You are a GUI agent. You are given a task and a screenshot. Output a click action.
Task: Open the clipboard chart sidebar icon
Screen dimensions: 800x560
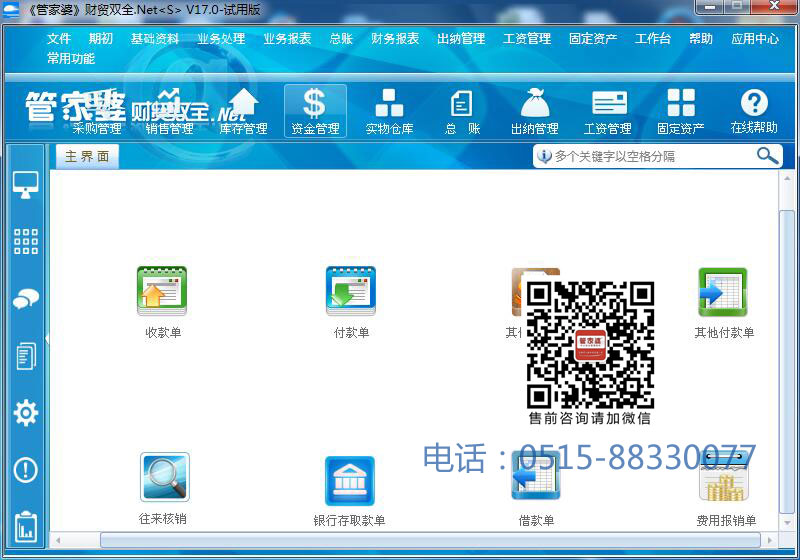pyautogui.click(x=26, y=527)
